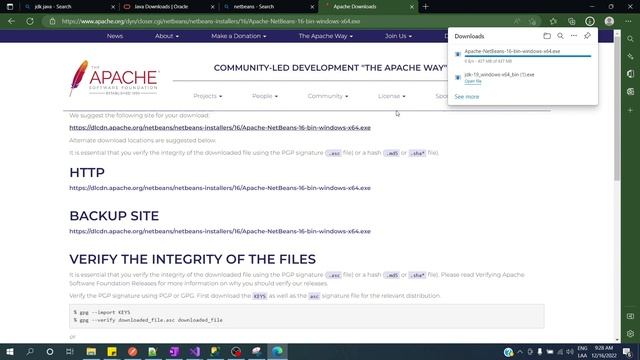Show hidden system tray icons
The image size is (640, 360).
(520, 351)
